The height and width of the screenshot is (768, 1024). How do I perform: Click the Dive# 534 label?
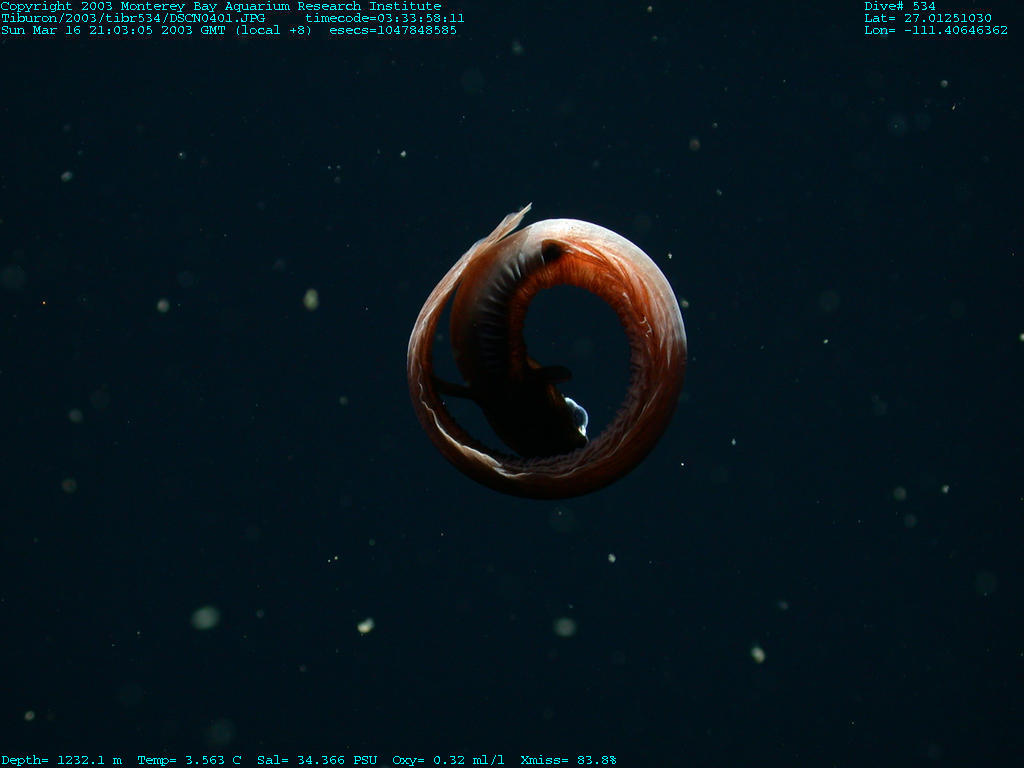tap(900, 6)
